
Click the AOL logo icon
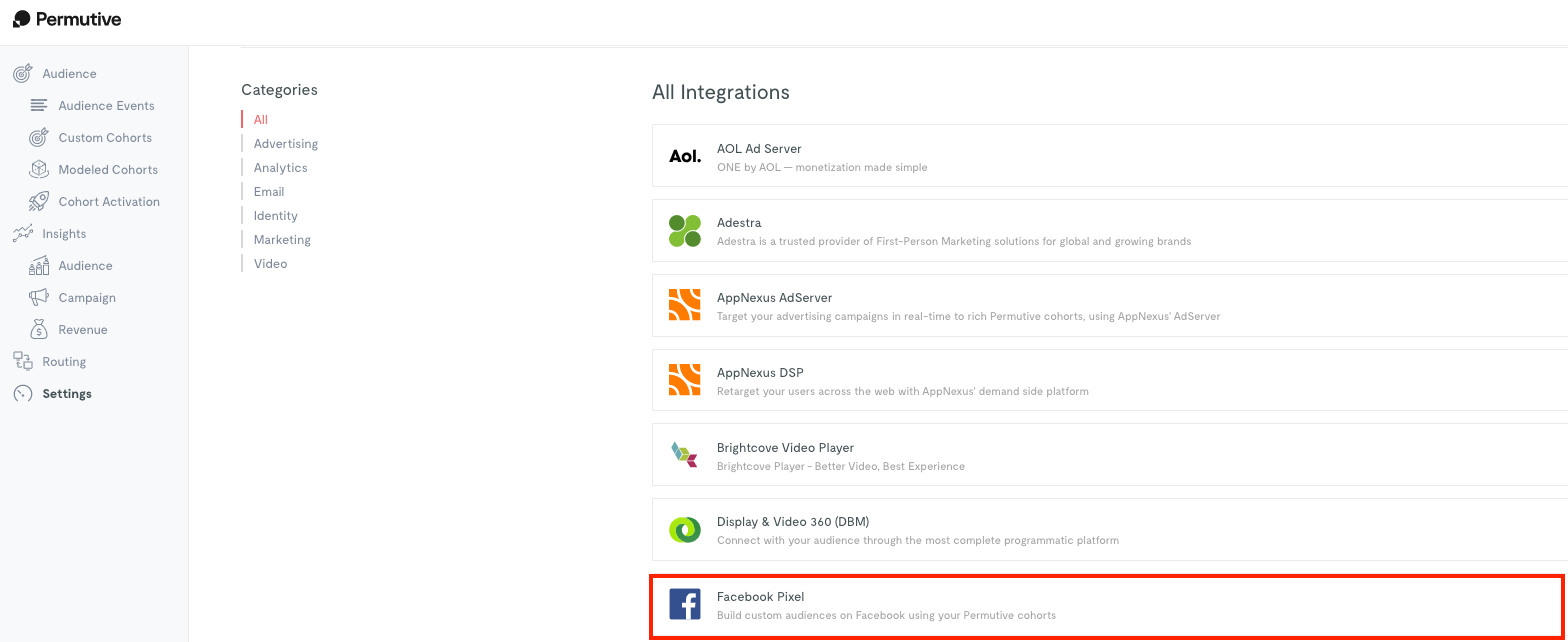click(x=685, y=156)
